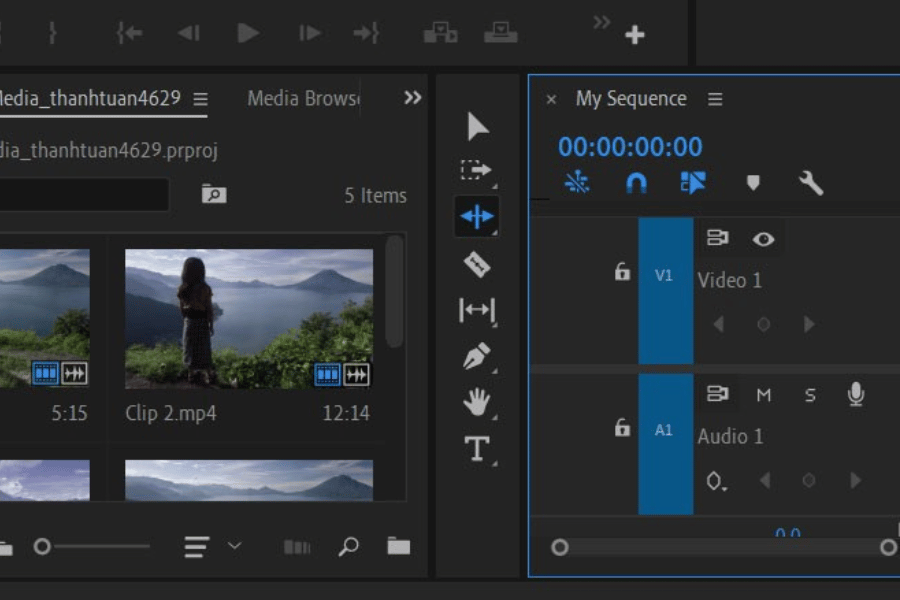
Task: Select the Razor tool
Action: click(477, 264)
